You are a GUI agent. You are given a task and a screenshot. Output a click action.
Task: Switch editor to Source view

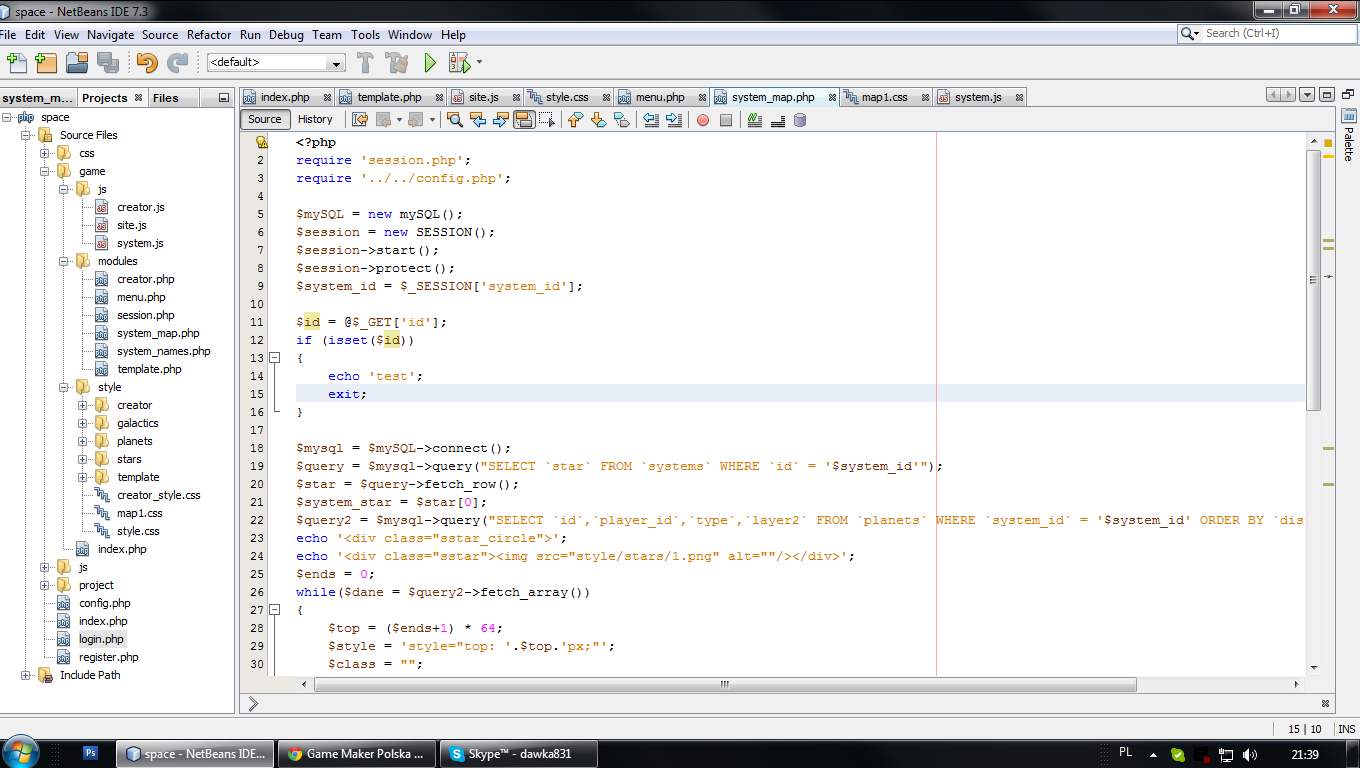click(x=265, y=119)
